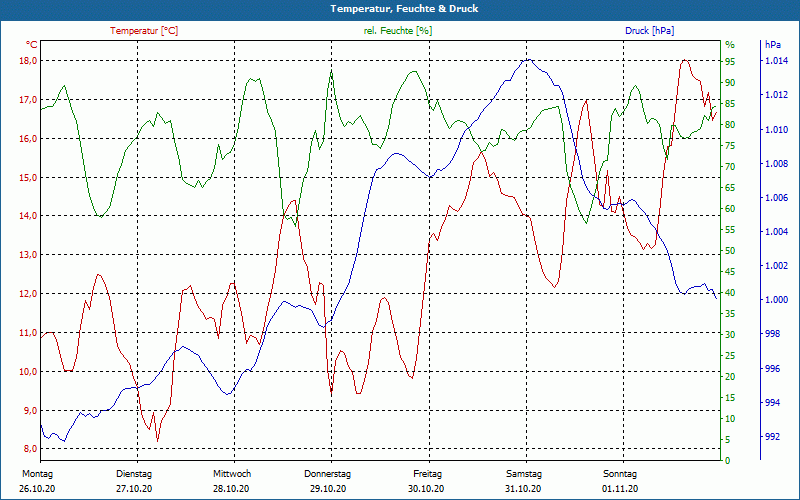Click the '996' pressure axis value
Screen dimensions: 800x500
click(x=772, y=368)
